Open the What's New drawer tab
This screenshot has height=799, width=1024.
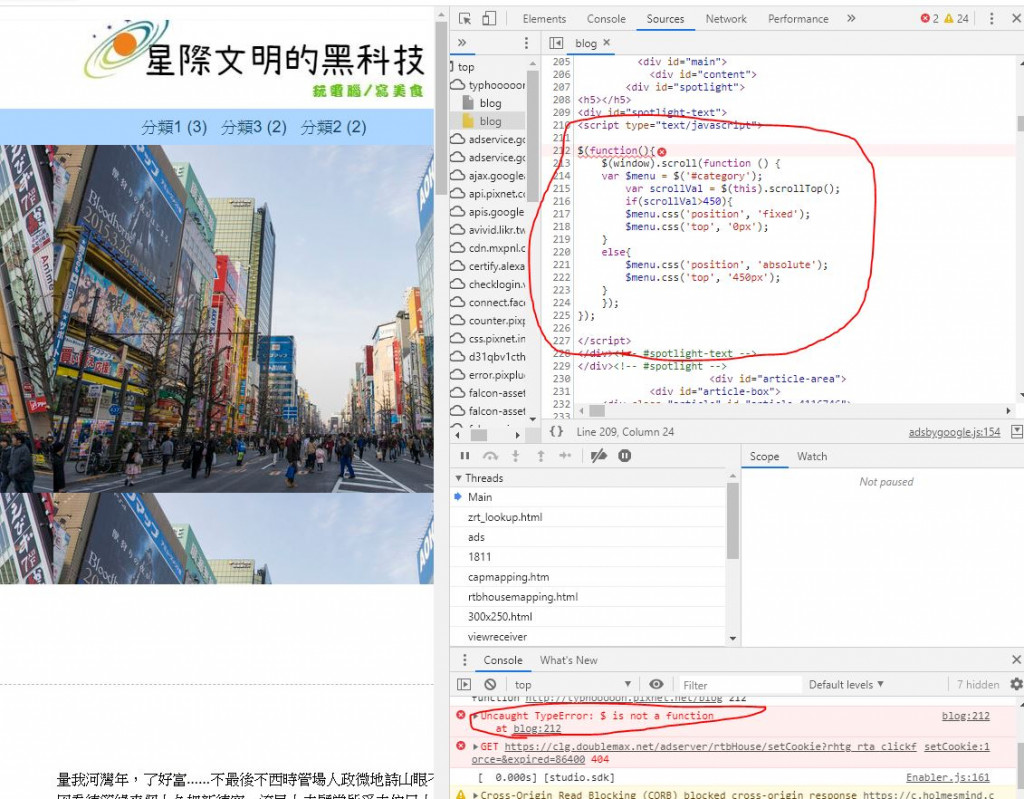(568, 660)
